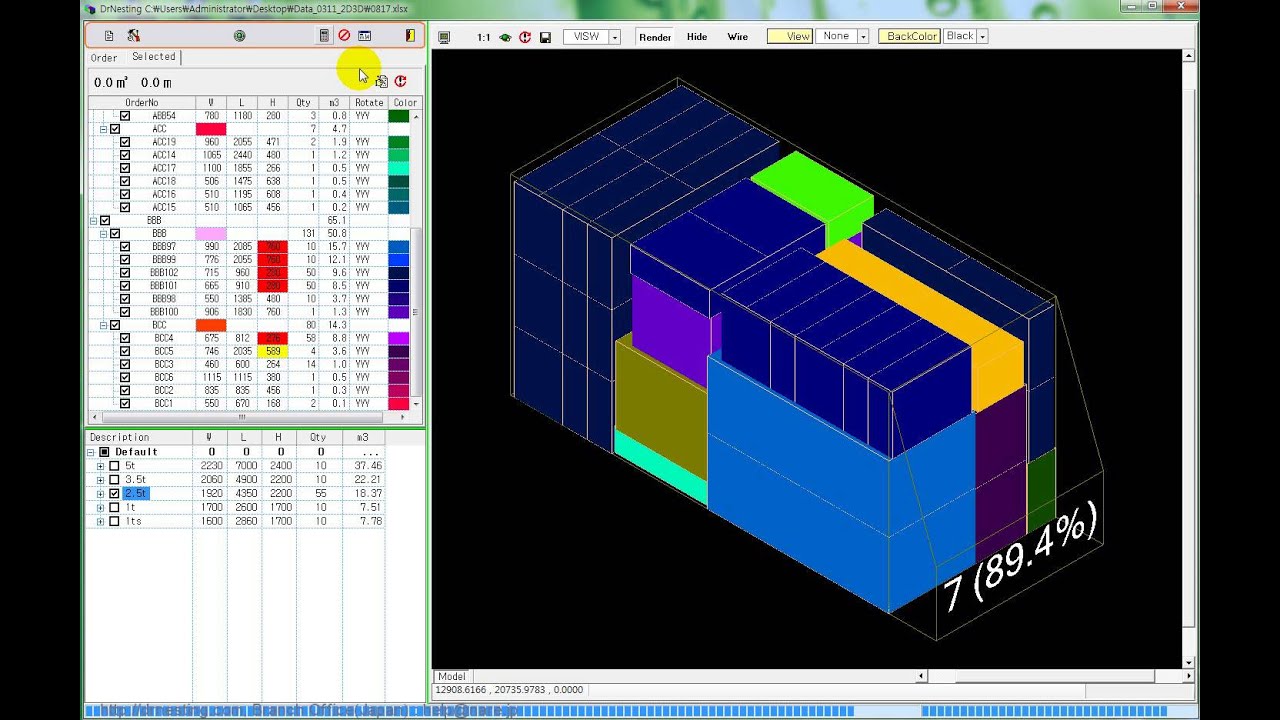Click the 3.5t volume value 22.21
Image resolution: width=1280 pixels, height=720 pixels.
368,480
